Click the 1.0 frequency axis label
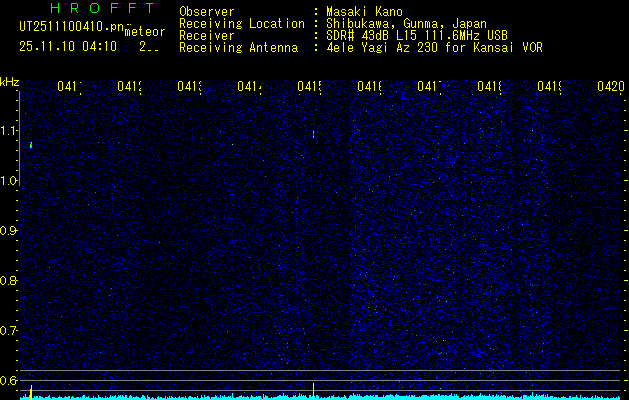 [x=9, y=181]
